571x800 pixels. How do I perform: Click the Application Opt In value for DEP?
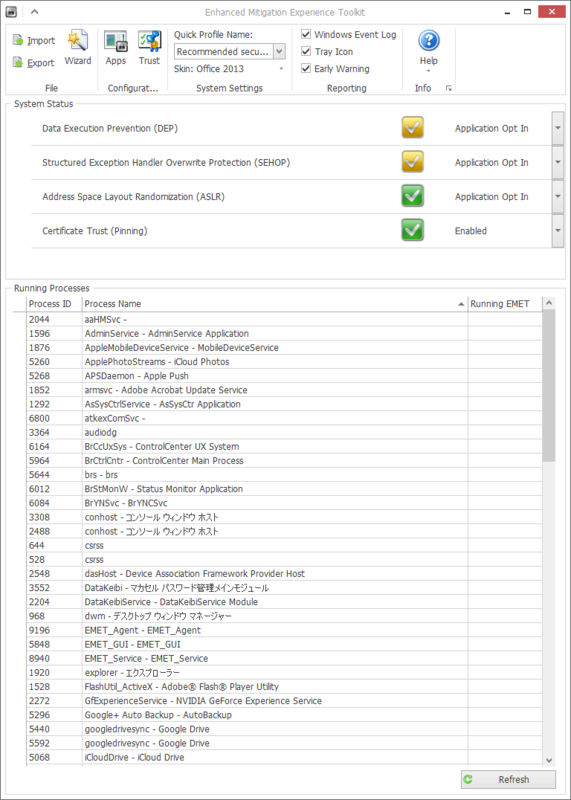point(491,129)
